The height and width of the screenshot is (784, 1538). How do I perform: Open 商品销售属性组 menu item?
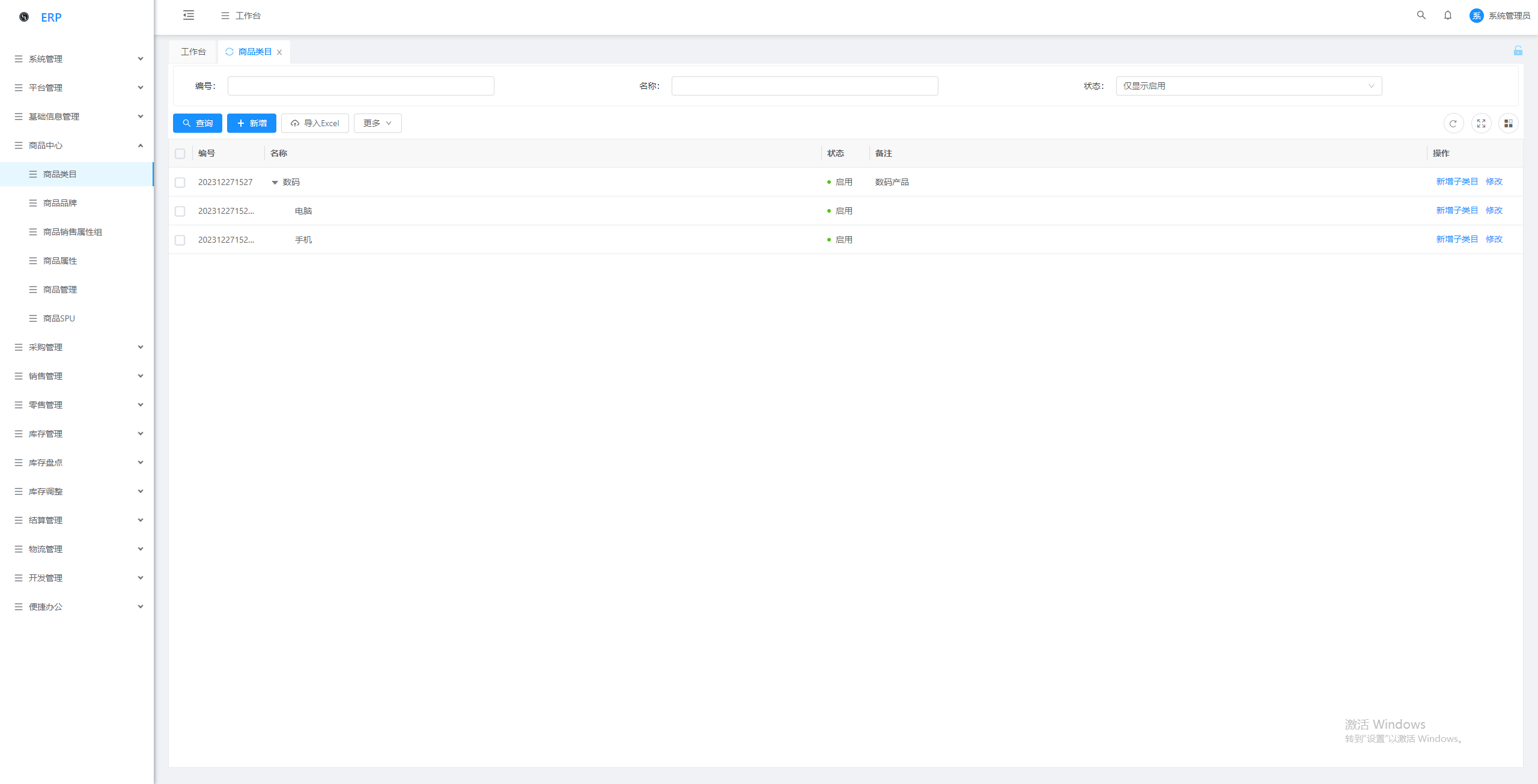point(77,232)
